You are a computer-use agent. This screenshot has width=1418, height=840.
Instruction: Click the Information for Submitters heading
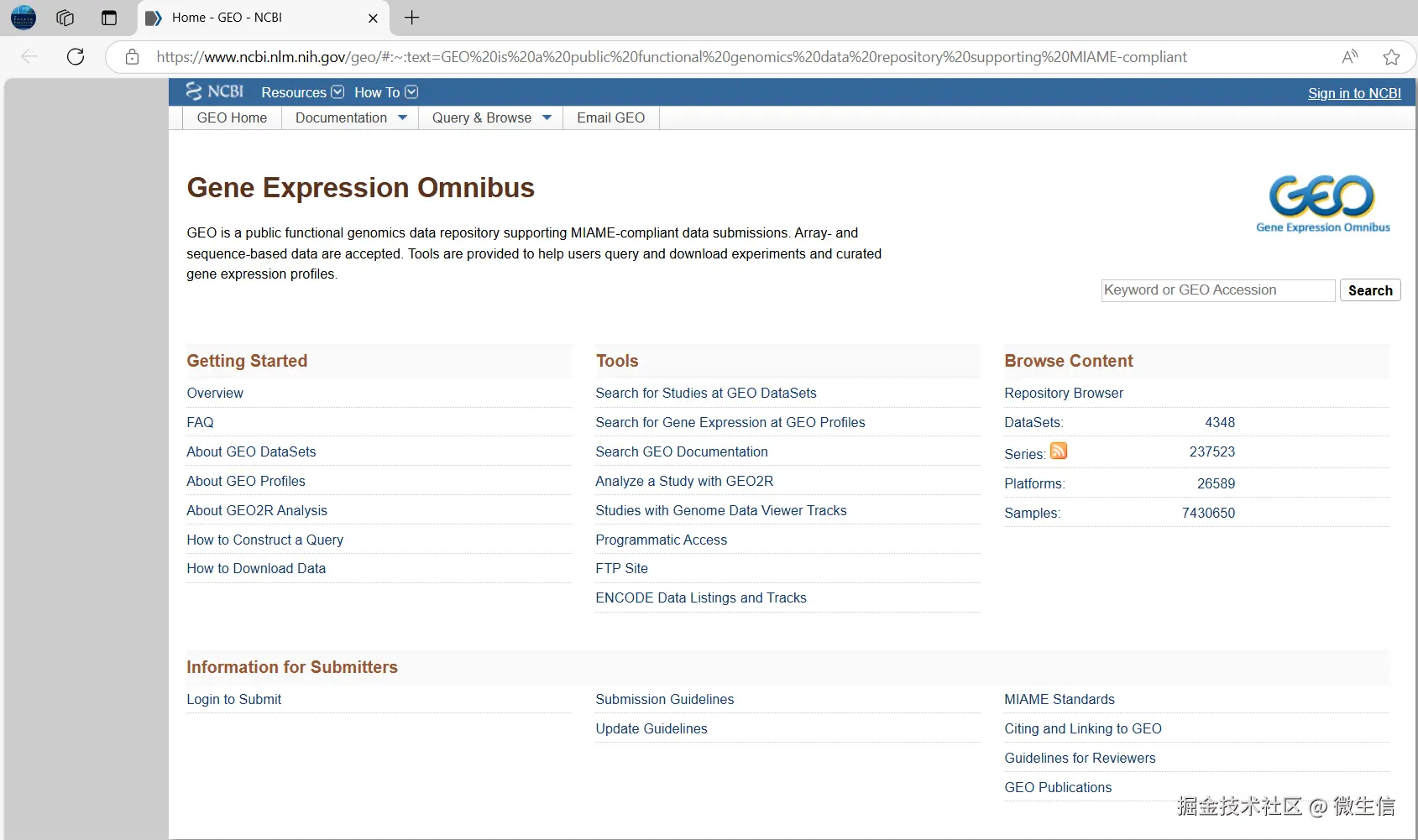(x=292, y=667)
